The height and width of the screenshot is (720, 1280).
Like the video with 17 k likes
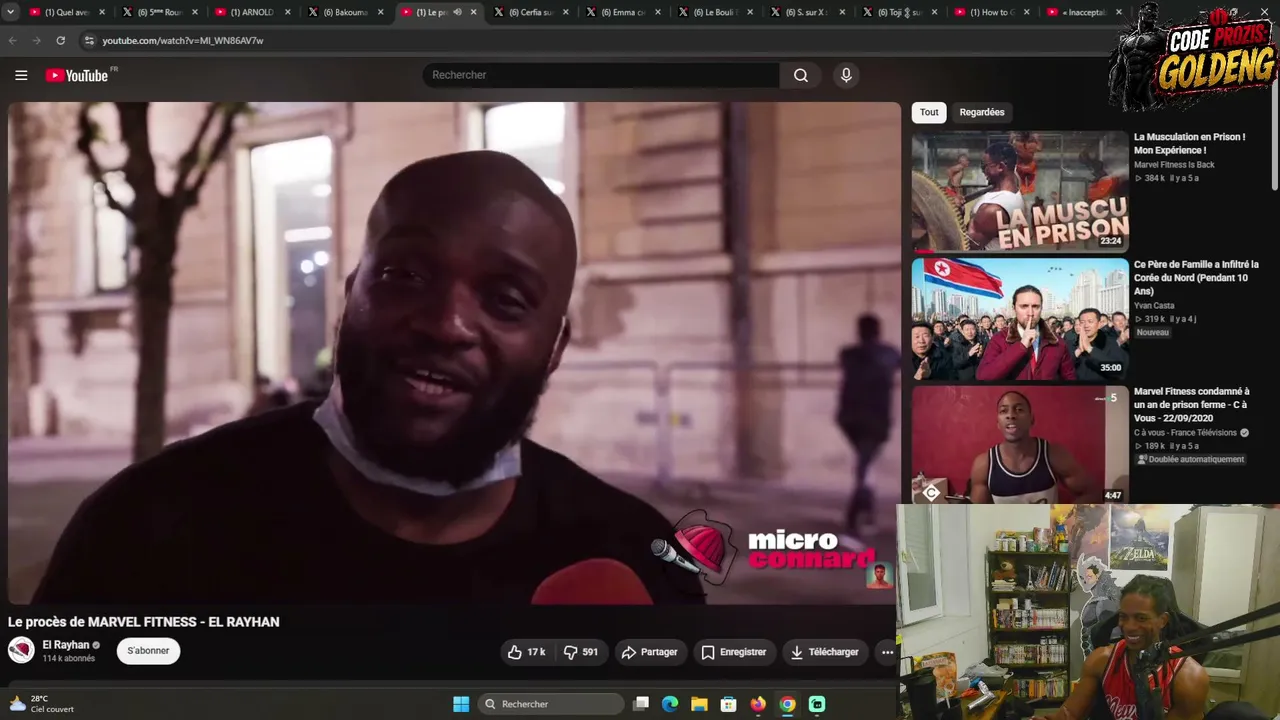(x=526, y=652)
